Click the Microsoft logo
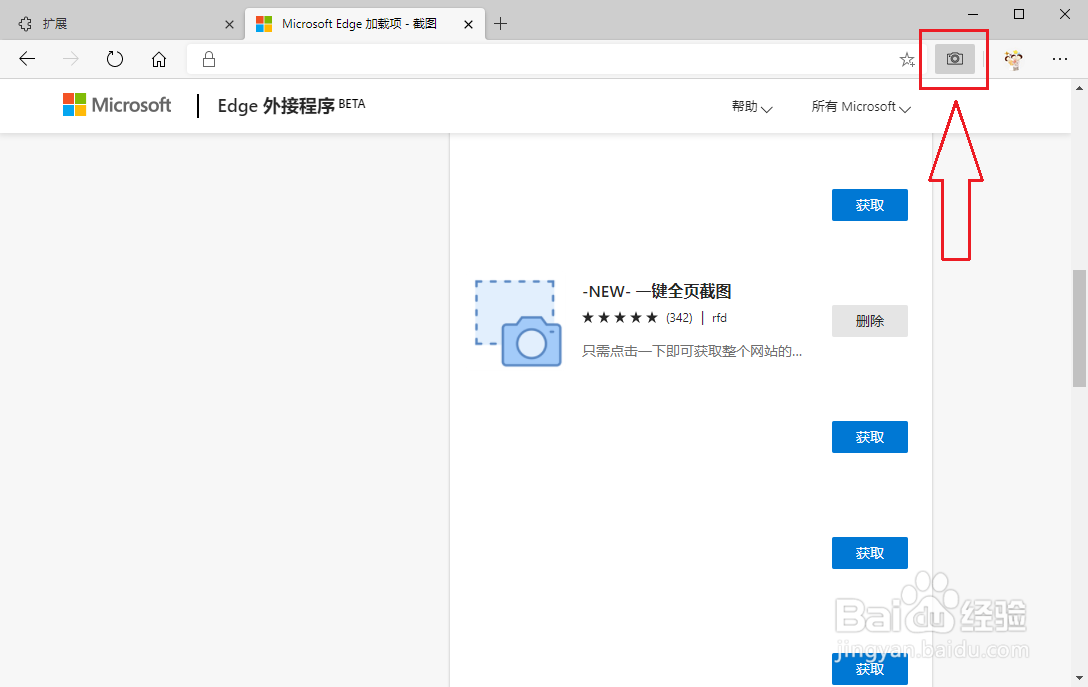Viewport: 1088px width, 687px height. point(117,105)
